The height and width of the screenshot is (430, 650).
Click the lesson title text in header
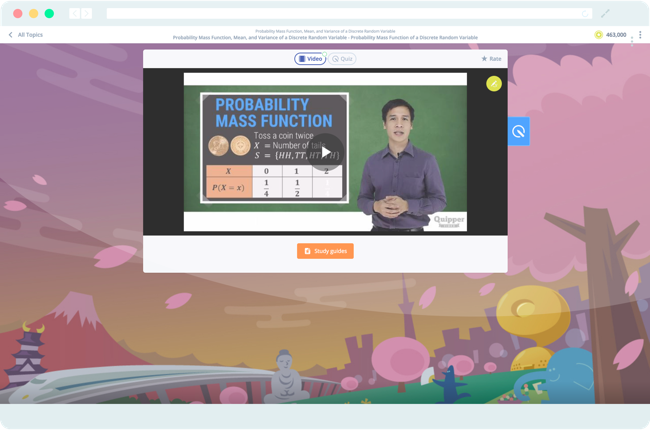click(x=325, y=37)
